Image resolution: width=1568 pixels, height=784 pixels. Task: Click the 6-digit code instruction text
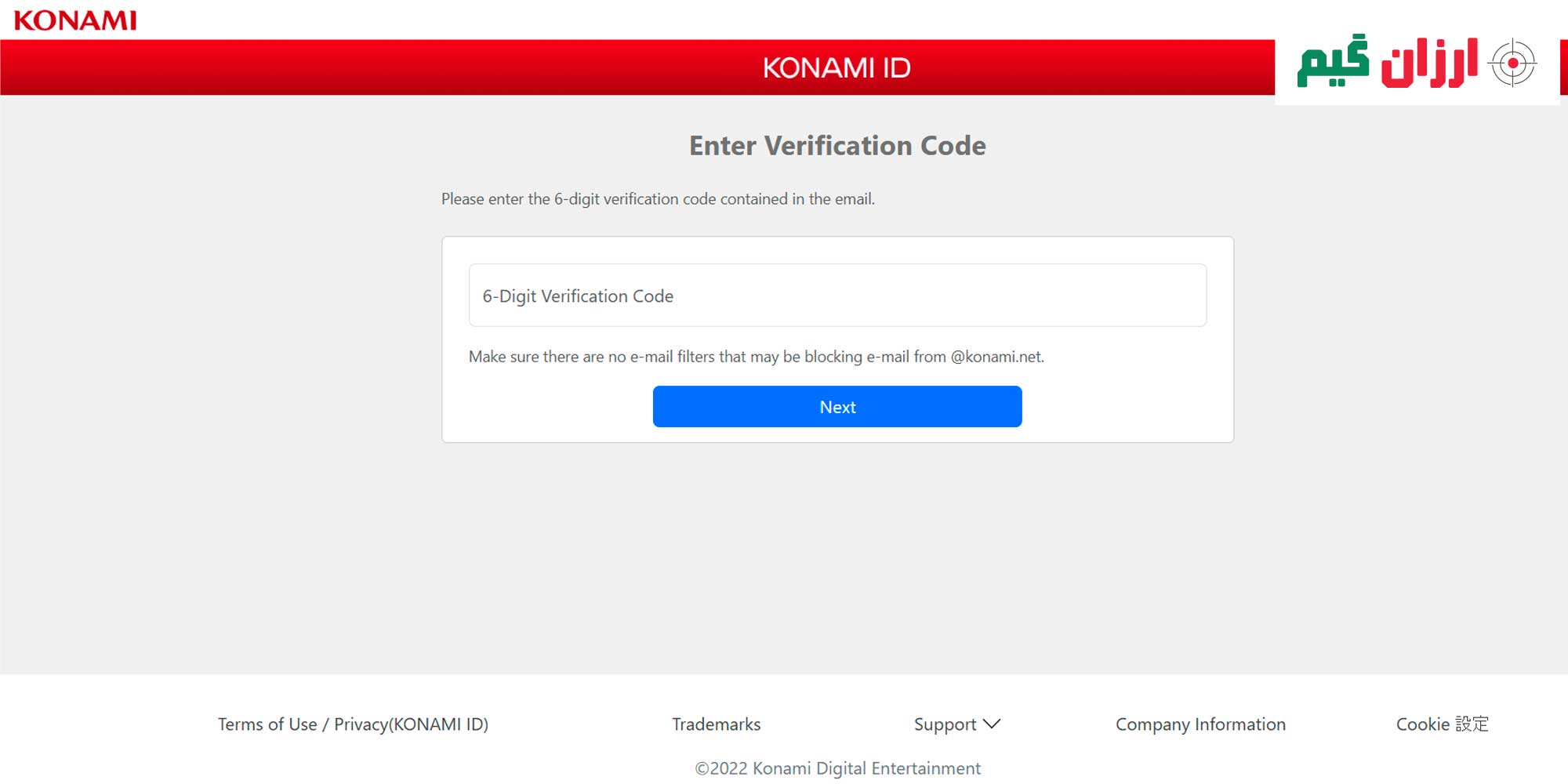point(658,199)
